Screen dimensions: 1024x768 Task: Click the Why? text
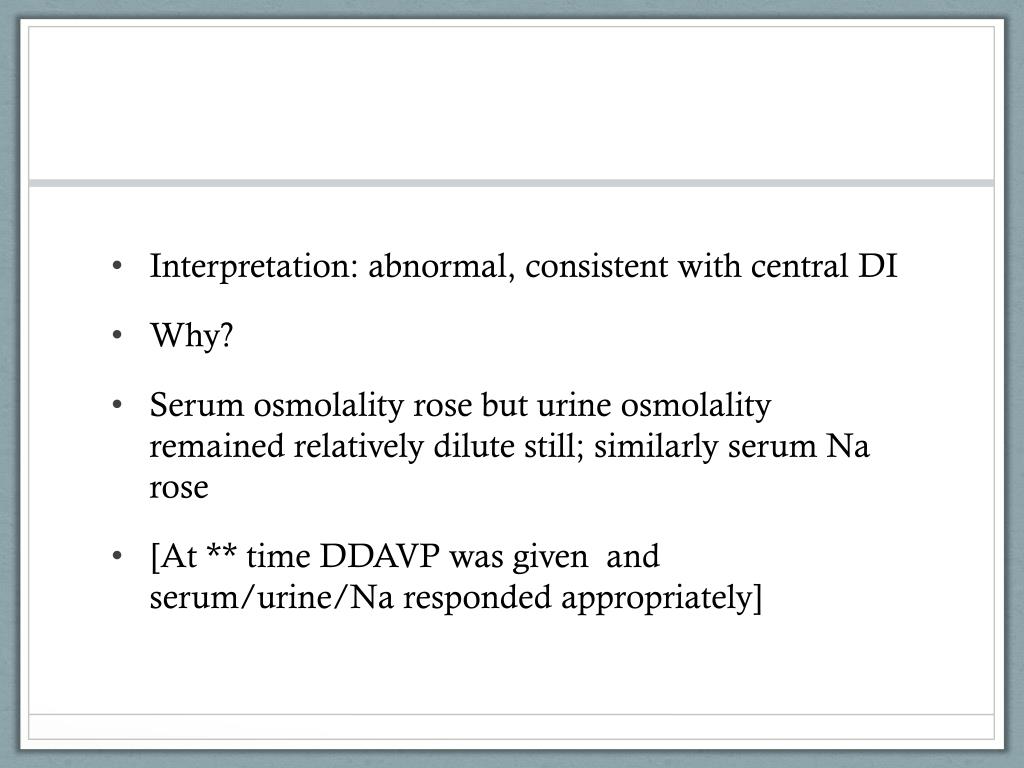click(x=191, y=336)
